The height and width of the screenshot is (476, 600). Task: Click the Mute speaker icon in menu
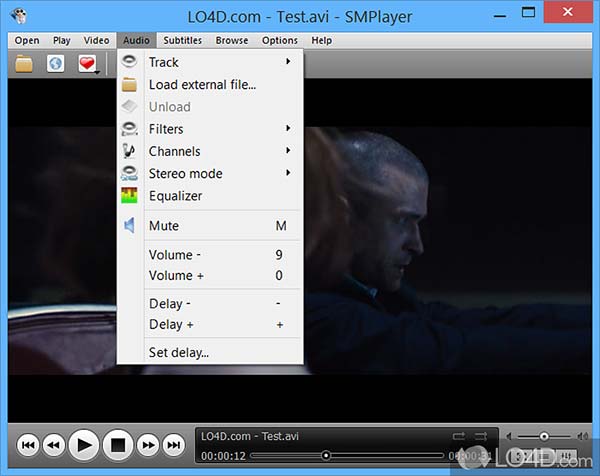129,225
